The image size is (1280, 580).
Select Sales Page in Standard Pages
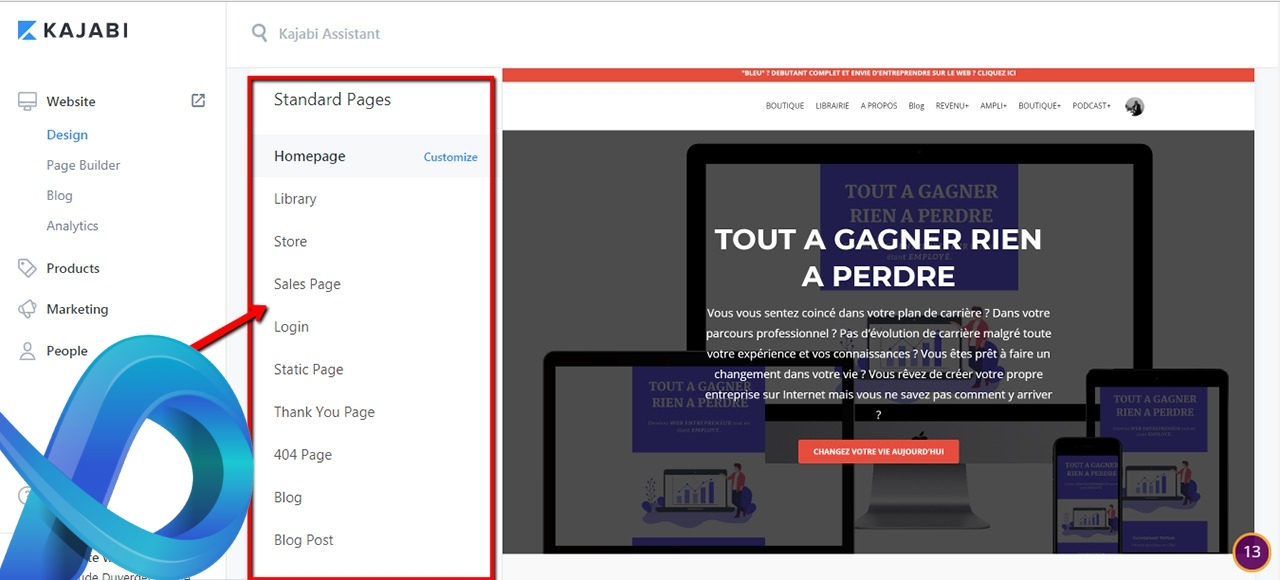coord(307,284)
